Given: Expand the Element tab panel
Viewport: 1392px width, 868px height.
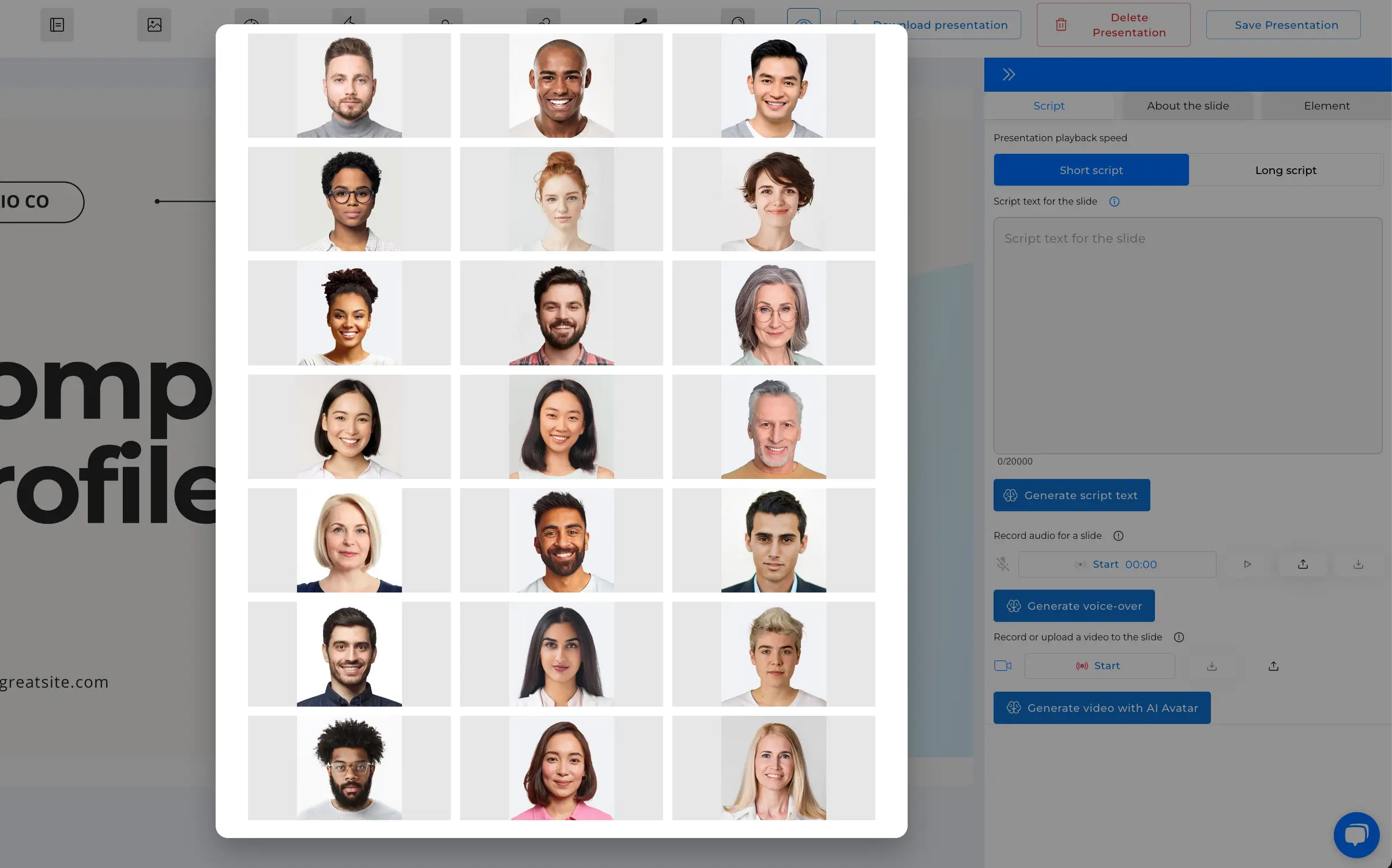Looking at the screenshot, I should point(1326,105).
